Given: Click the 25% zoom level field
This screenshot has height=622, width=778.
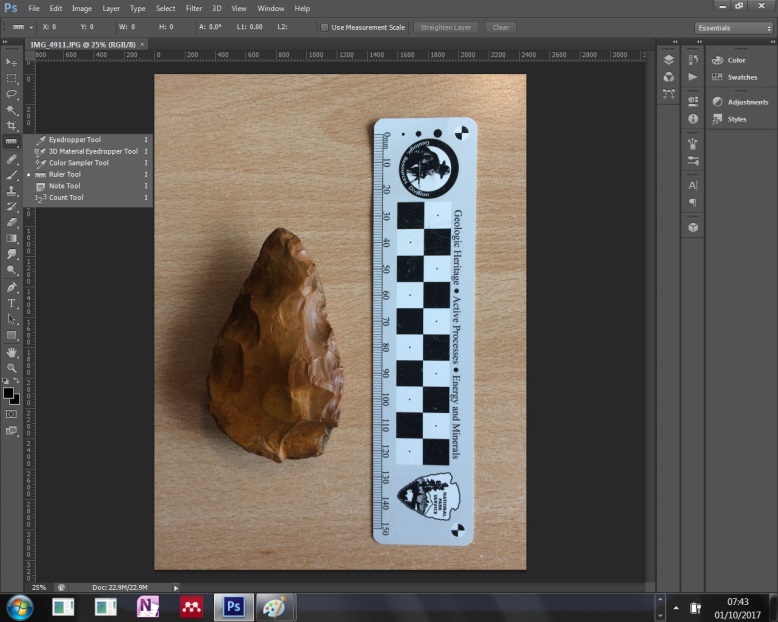Looking at the screenshot, I should [39, 588].
